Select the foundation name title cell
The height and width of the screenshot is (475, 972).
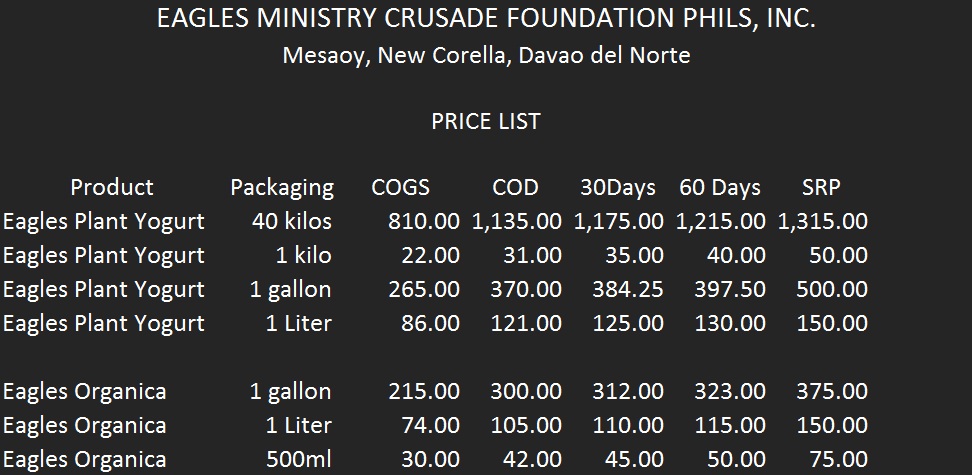tap(486, 19)
